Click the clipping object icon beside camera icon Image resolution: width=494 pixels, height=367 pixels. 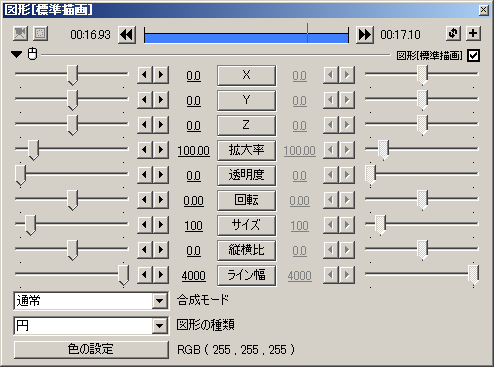(x=41, y=33)
